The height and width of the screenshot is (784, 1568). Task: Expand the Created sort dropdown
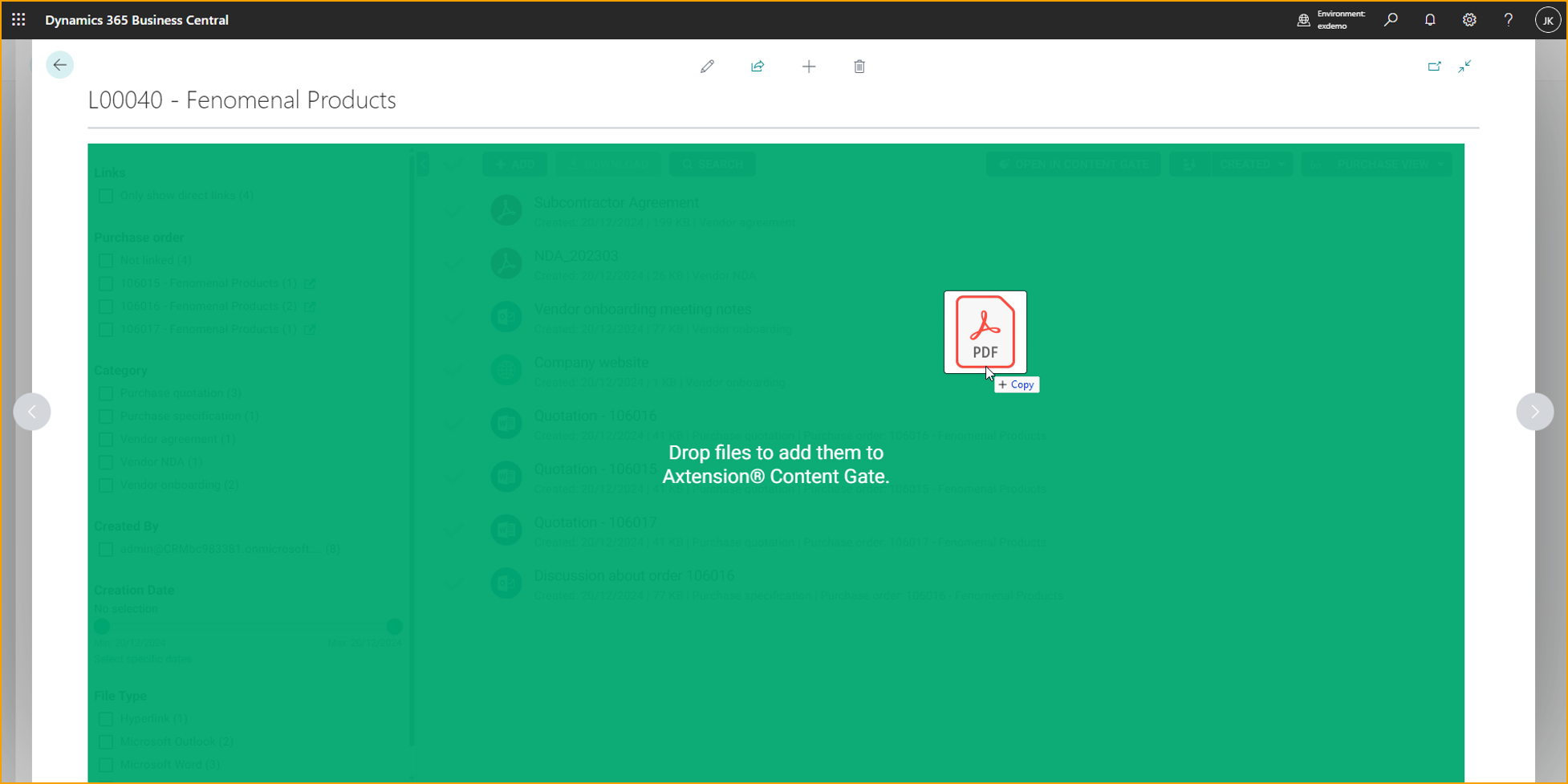tap(1250, 165)
